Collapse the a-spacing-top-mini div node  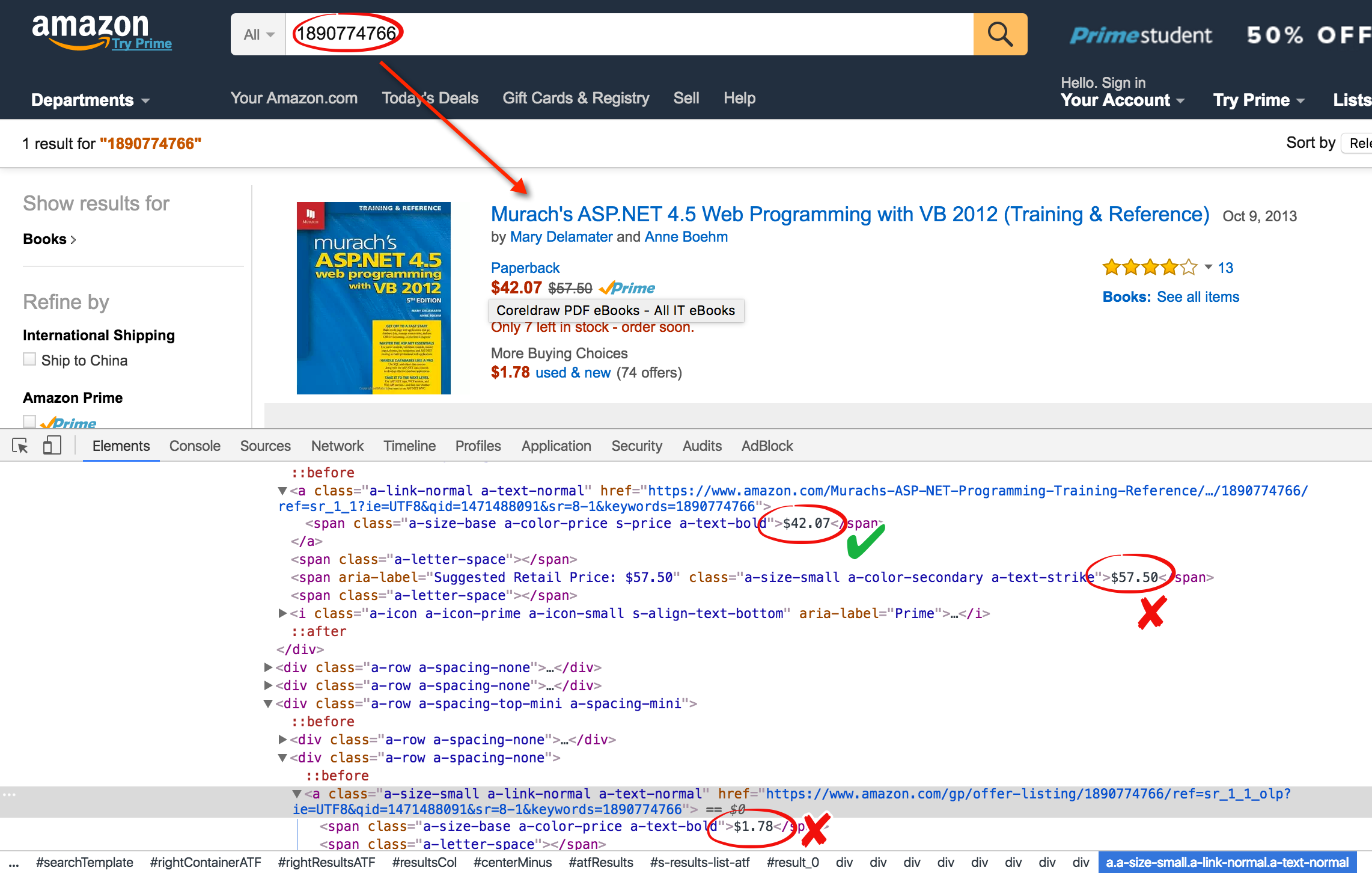tap(268, 703)
